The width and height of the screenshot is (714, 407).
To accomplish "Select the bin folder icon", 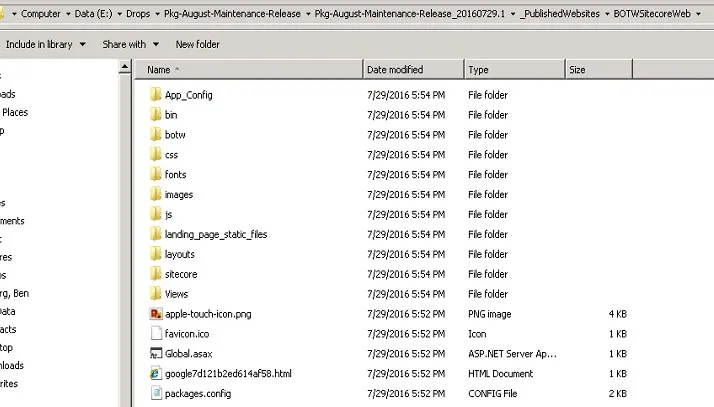I will click(156, 115).
